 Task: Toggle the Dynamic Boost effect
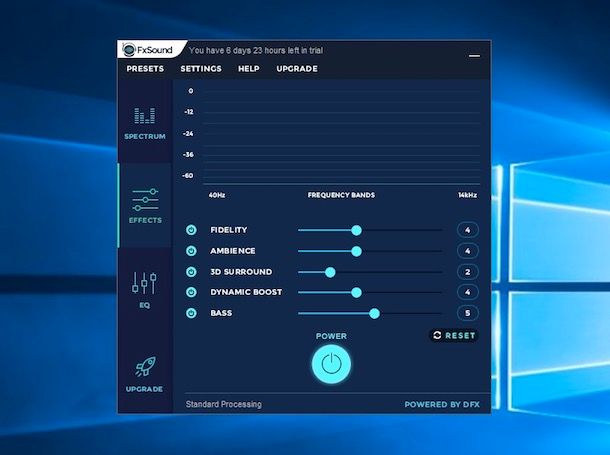[x=191, y=292]
